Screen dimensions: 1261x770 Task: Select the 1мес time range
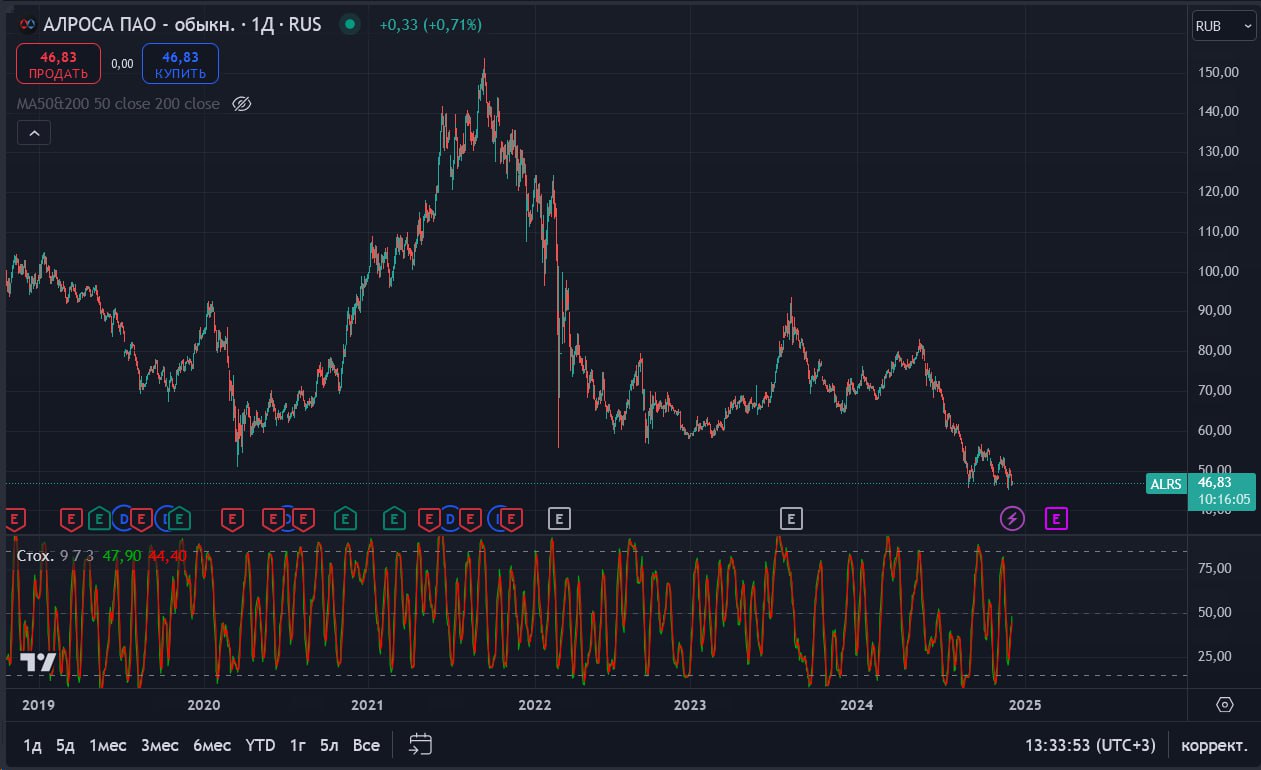click(x=108, y=745)
